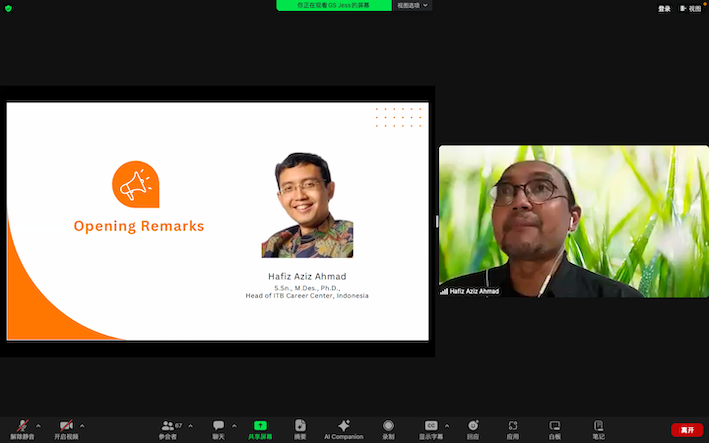Screen dimensions: 709x443
Task: Select Hafiz Aziz Ahmad speaker video tile
Action: tap(574, 221)
